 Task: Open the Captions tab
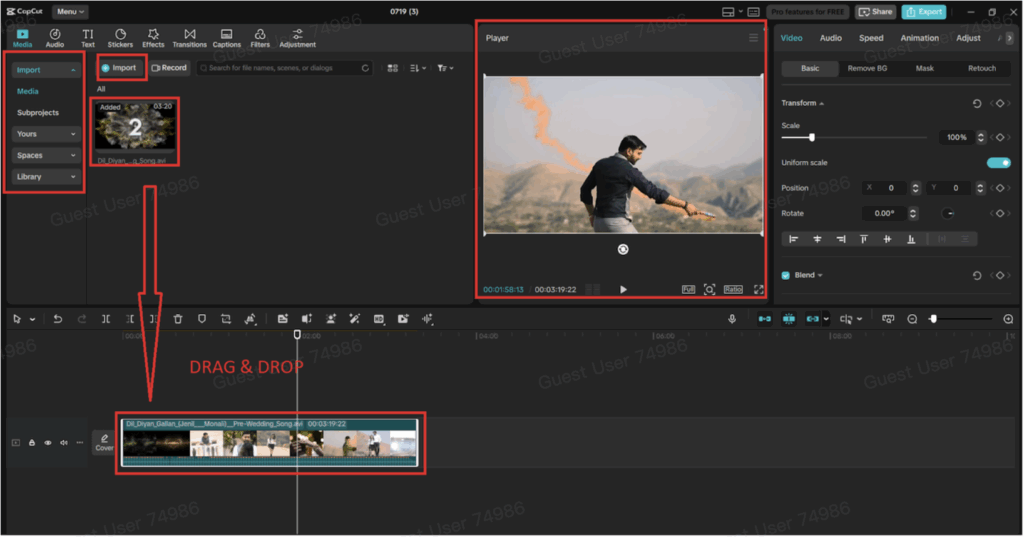pyautogui.click(x=227, y=39)
